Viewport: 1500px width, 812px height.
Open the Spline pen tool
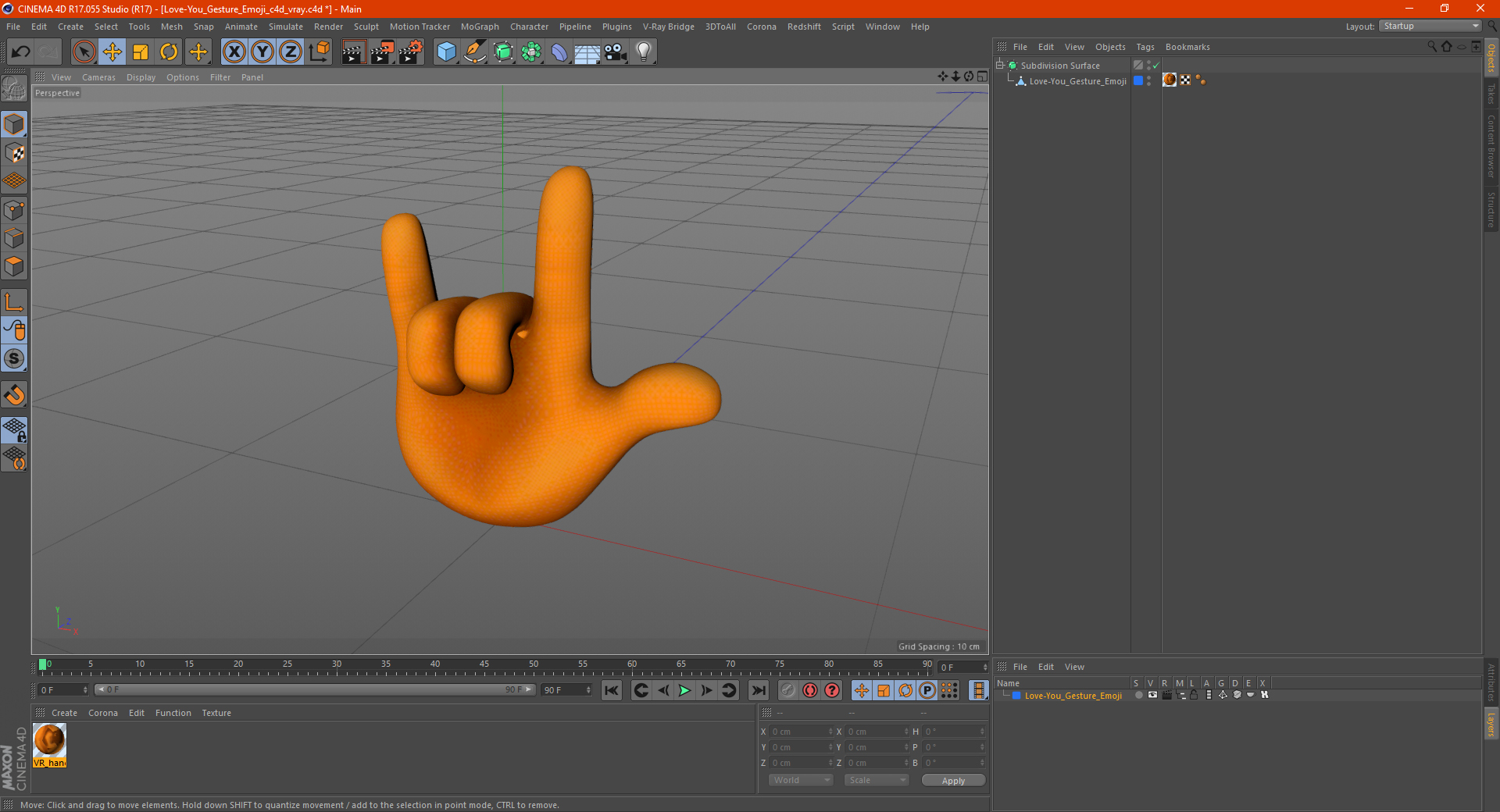pyautogui.click(x=475, y=52)
